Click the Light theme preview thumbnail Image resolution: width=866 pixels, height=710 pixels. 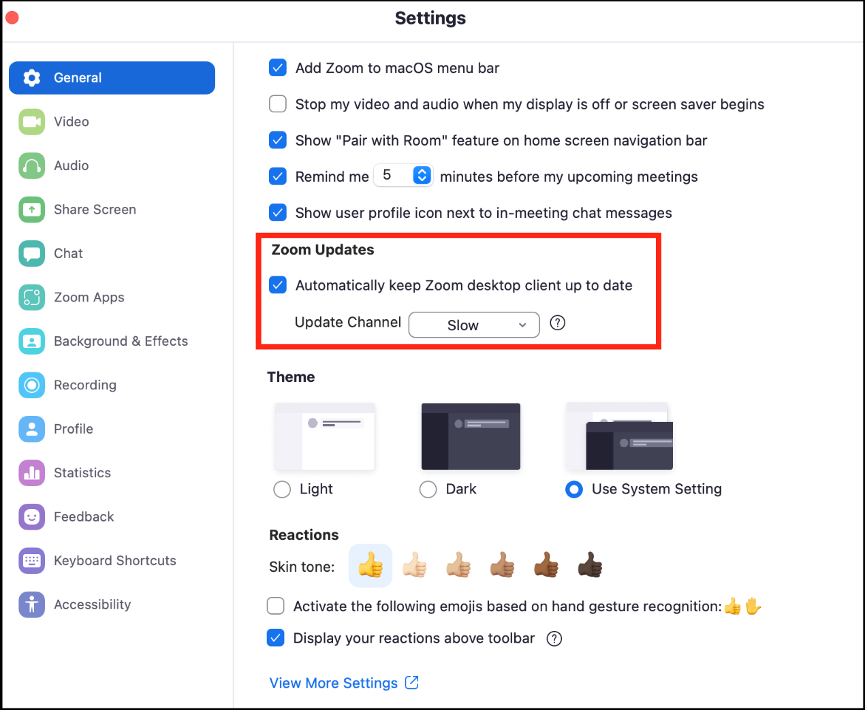(x=325, y=437)
